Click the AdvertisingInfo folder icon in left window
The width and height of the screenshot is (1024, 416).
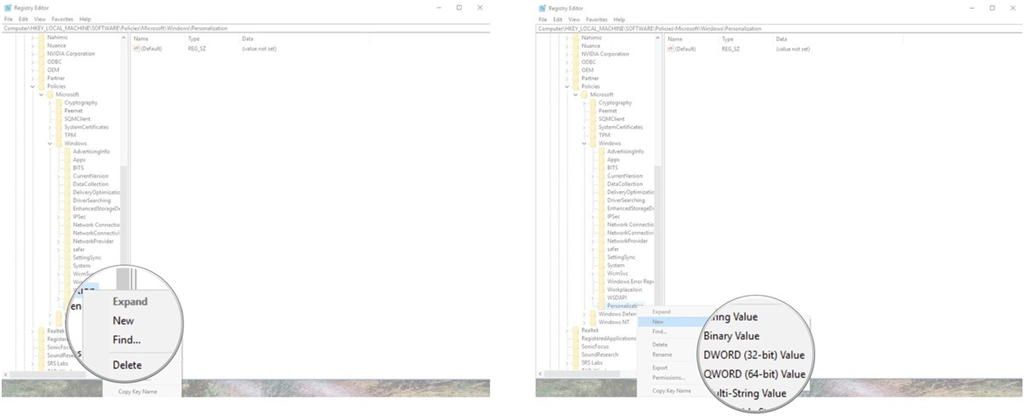(67, 152)
